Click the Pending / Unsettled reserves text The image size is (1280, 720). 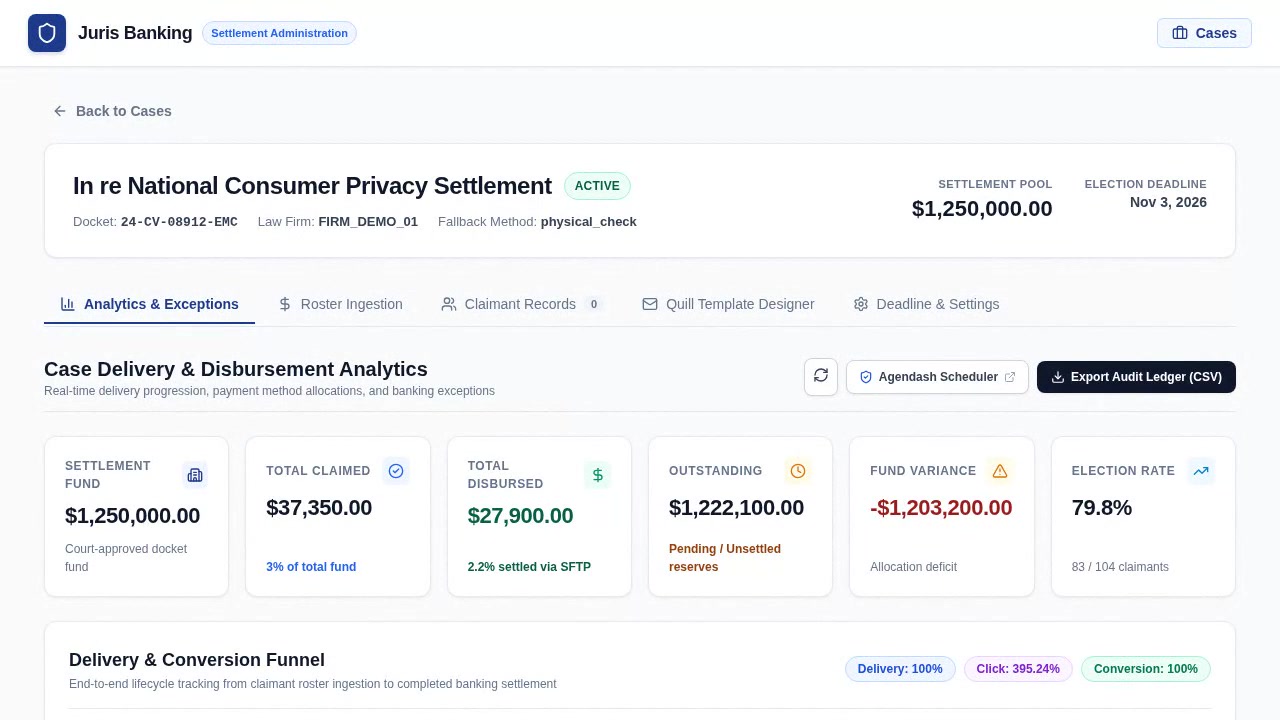(x=725, y=558)
